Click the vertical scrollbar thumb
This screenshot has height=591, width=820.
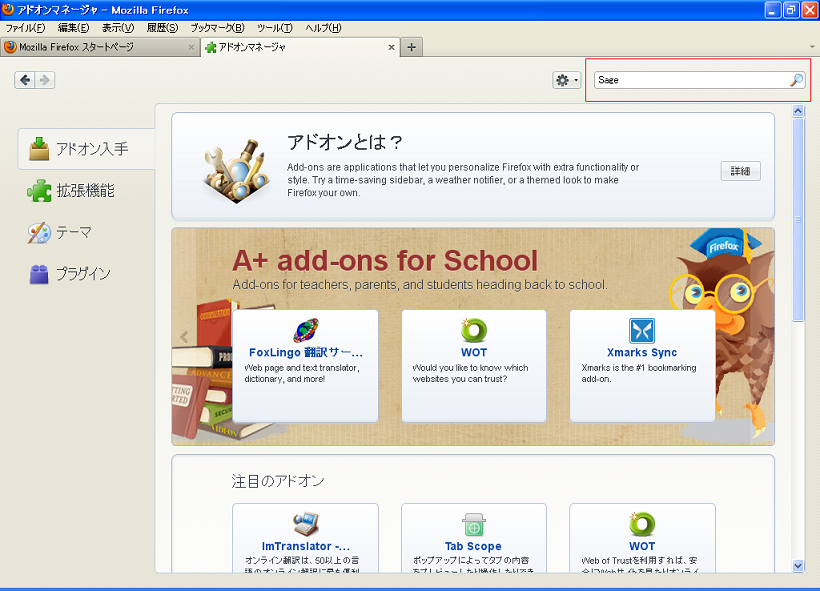point(798,220)
